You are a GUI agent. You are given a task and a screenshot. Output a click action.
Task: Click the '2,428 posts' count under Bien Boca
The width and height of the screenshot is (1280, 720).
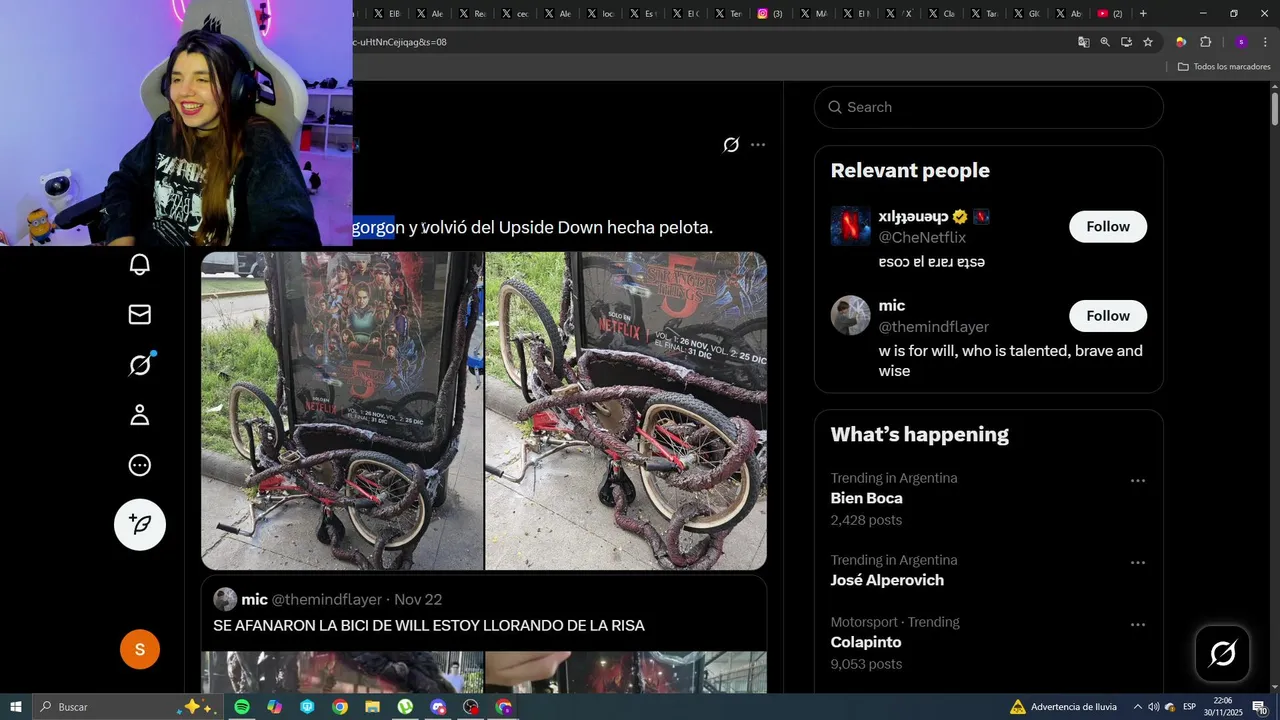(x=866, y=520)
